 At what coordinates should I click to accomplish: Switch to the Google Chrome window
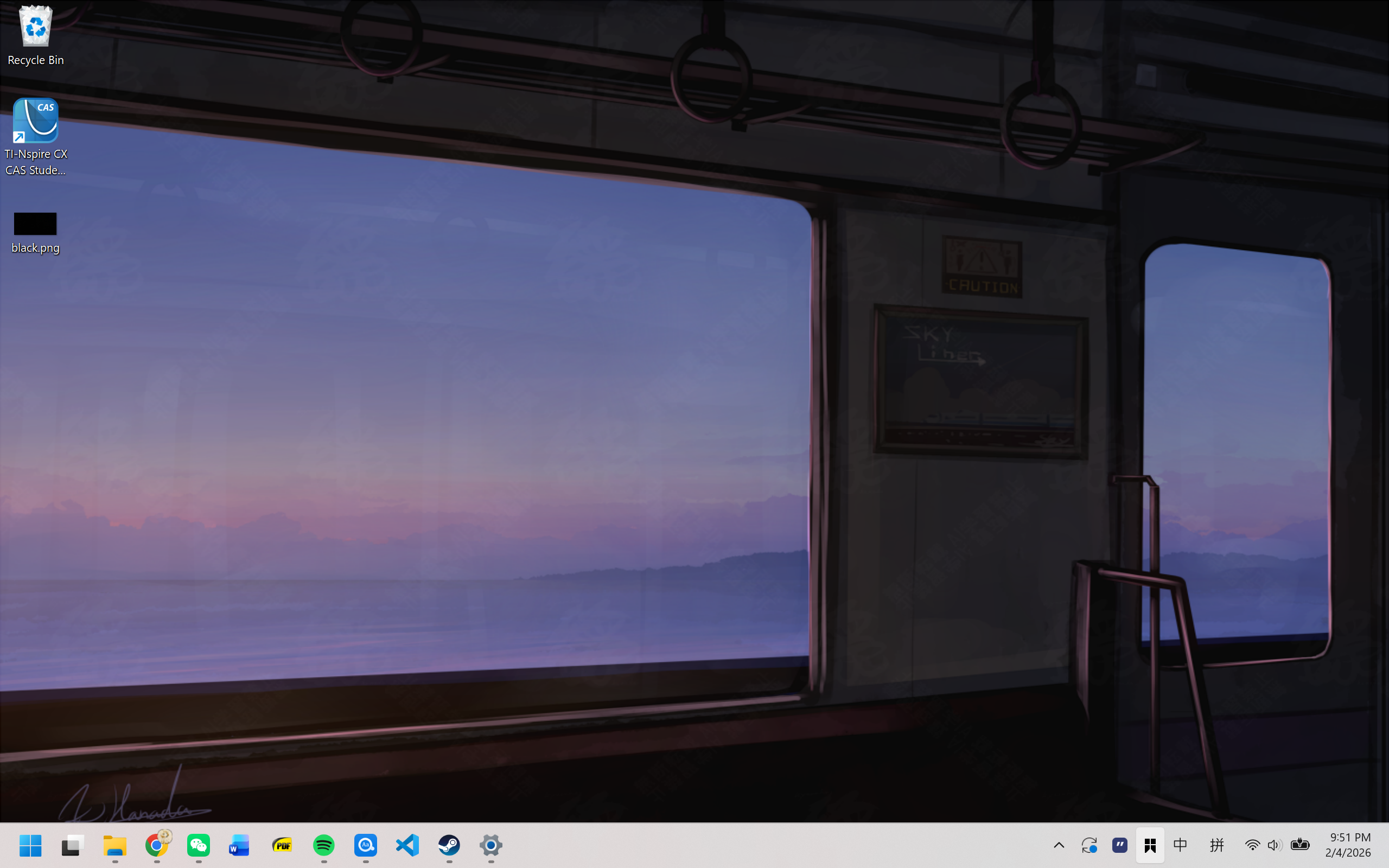tap(157, 845)
